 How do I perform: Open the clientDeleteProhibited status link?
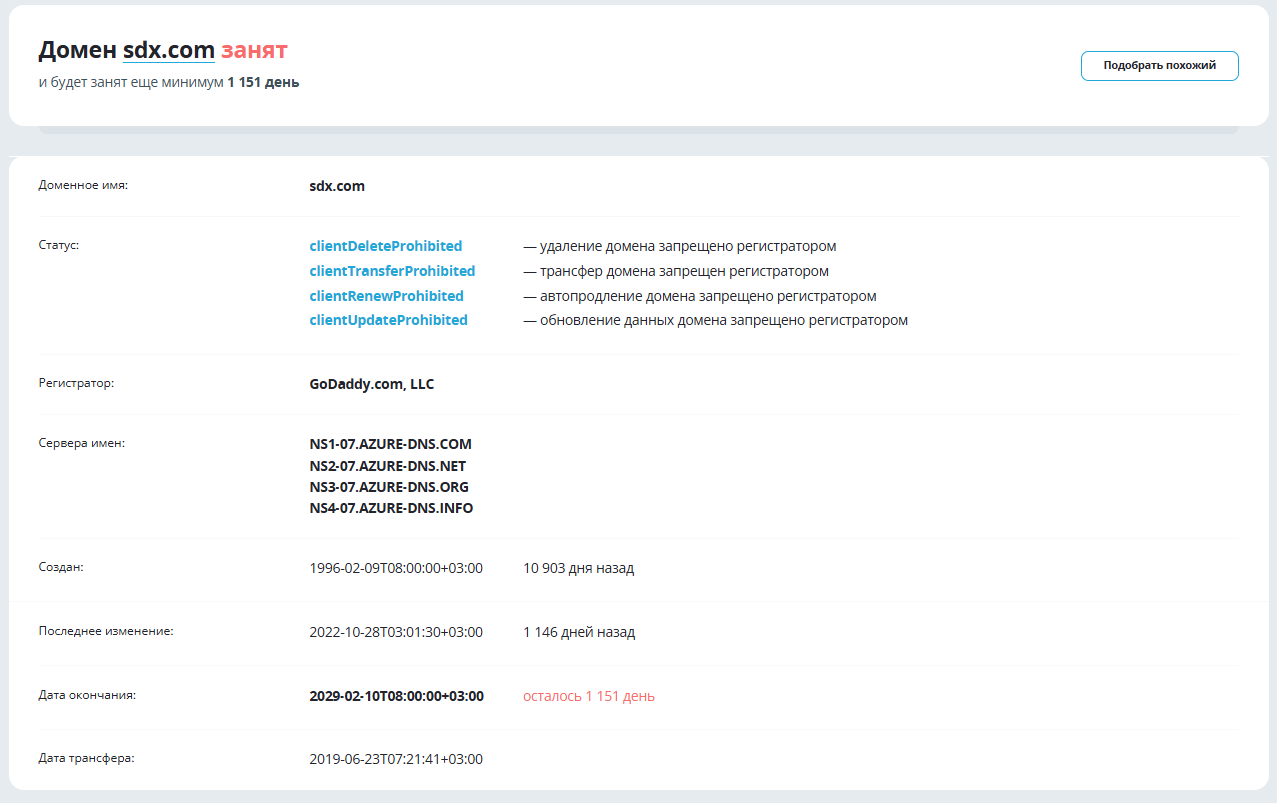[x=386, y=246]
